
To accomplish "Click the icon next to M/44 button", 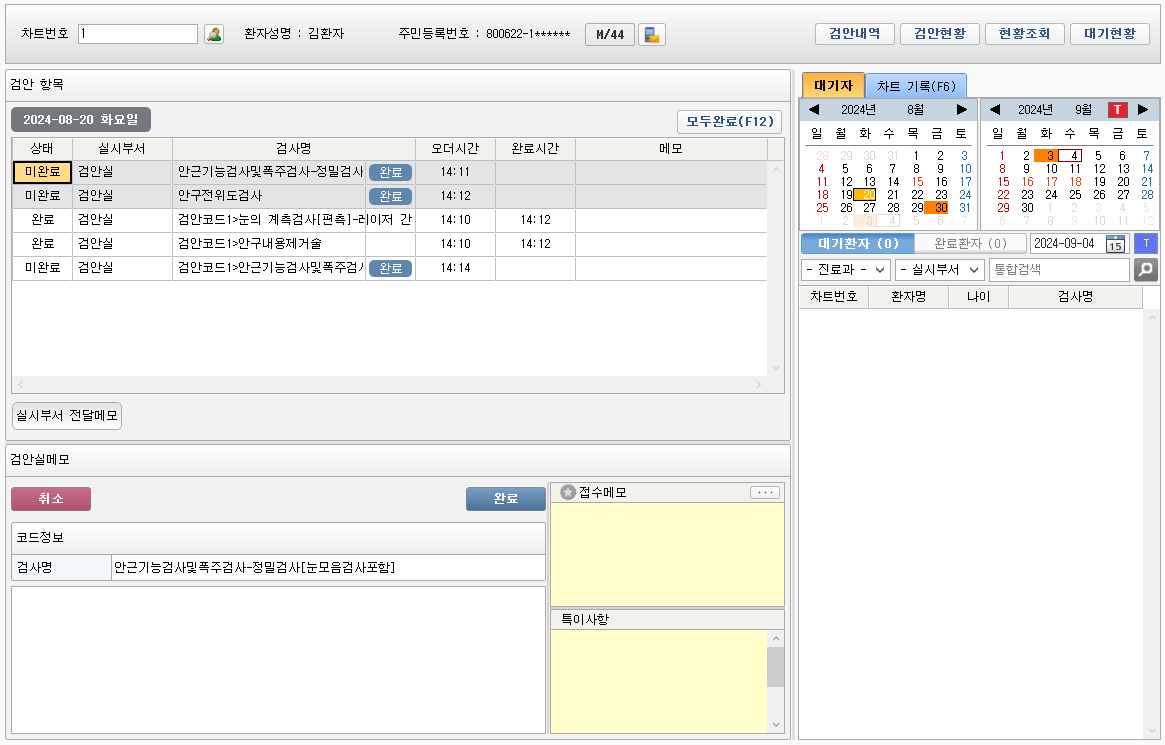I will point(652,35).
